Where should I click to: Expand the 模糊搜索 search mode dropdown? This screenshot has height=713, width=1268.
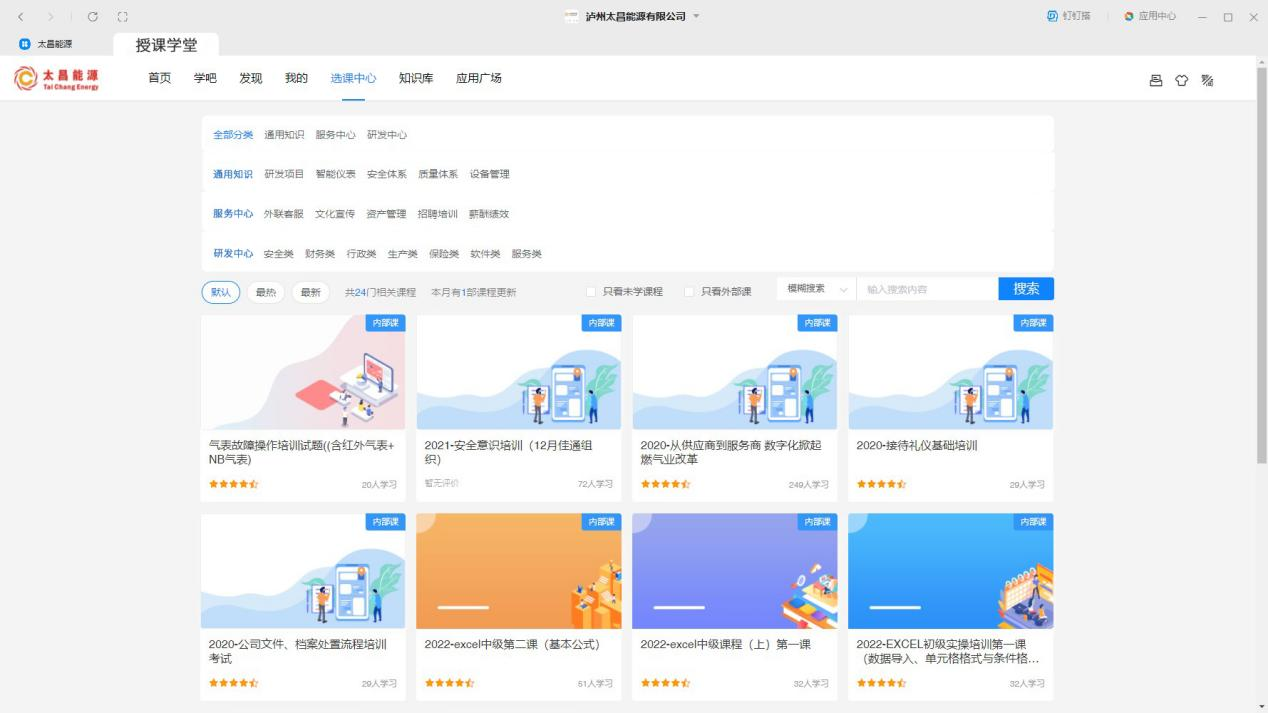(816, 289)
